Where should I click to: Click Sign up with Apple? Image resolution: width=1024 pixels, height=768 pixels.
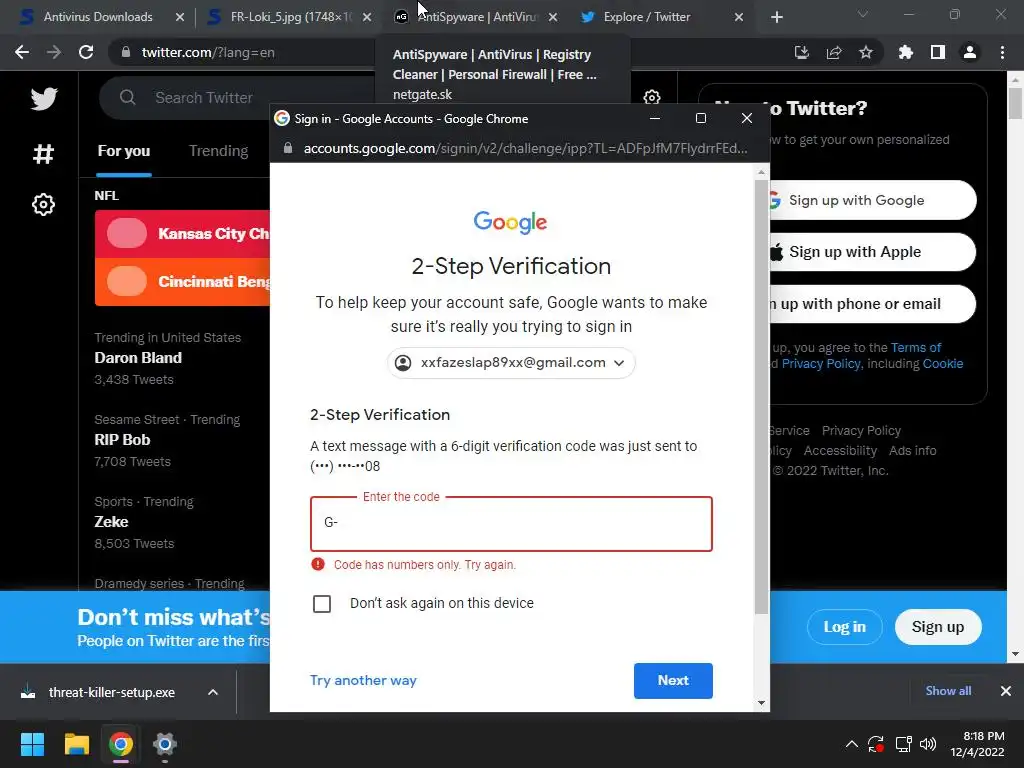[x=872, y=252]
